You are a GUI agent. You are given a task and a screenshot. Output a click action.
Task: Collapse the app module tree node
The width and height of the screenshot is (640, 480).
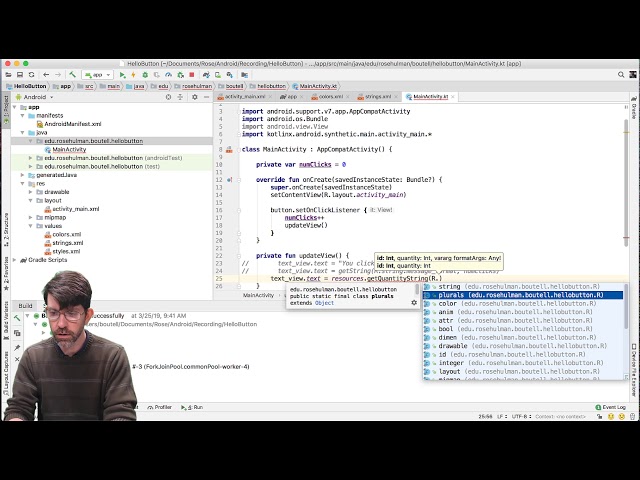point(15,107)
